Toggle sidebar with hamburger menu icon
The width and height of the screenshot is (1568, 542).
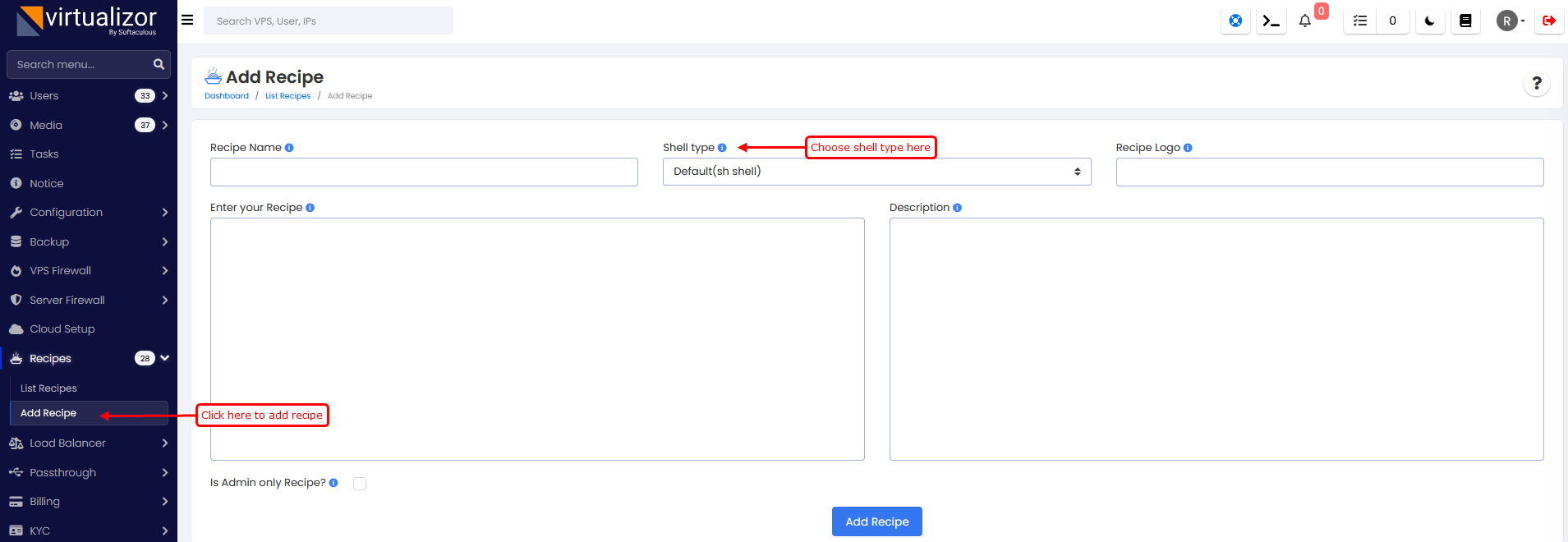pos(187,21)
